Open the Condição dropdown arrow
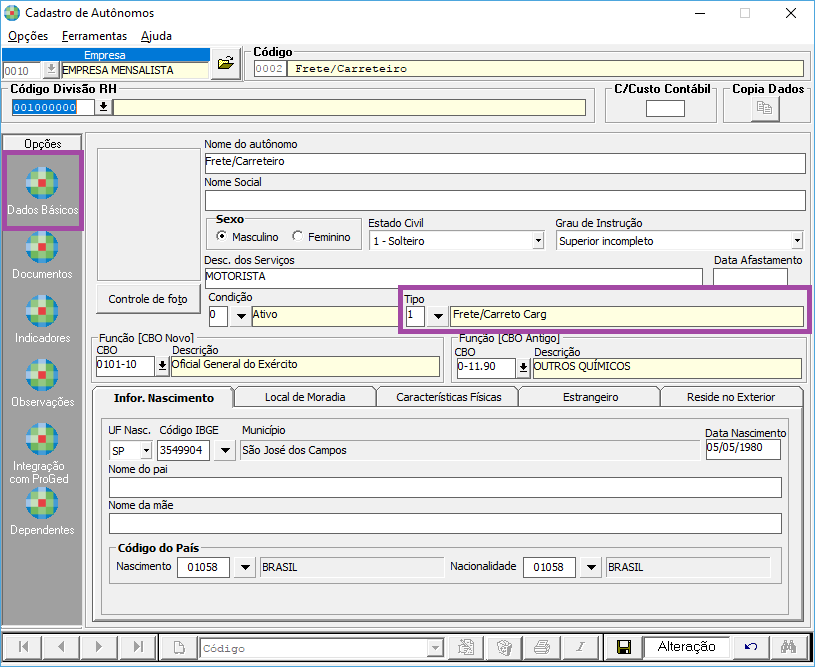 241,316
